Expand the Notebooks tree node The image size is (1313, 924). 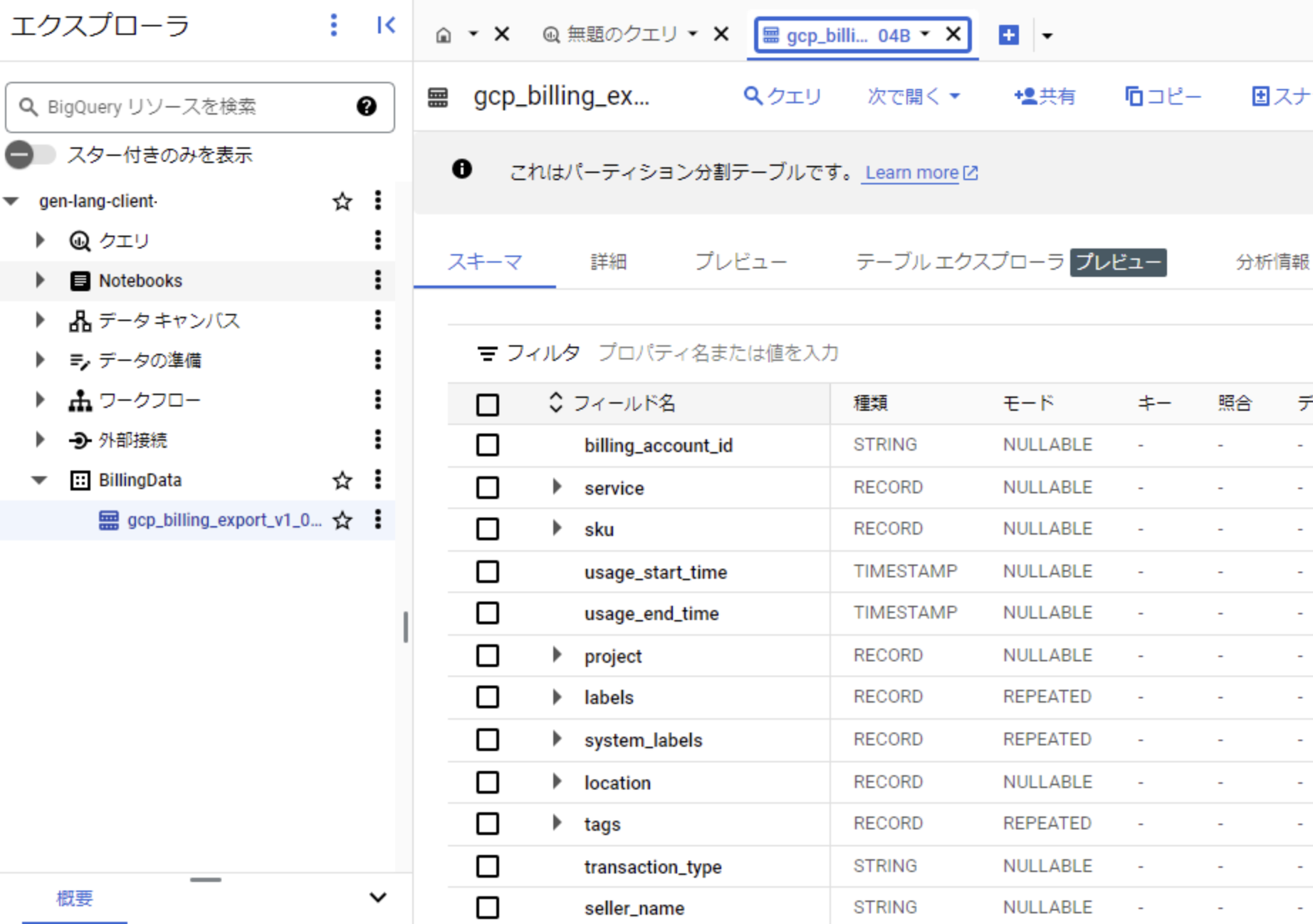point(41,280)
